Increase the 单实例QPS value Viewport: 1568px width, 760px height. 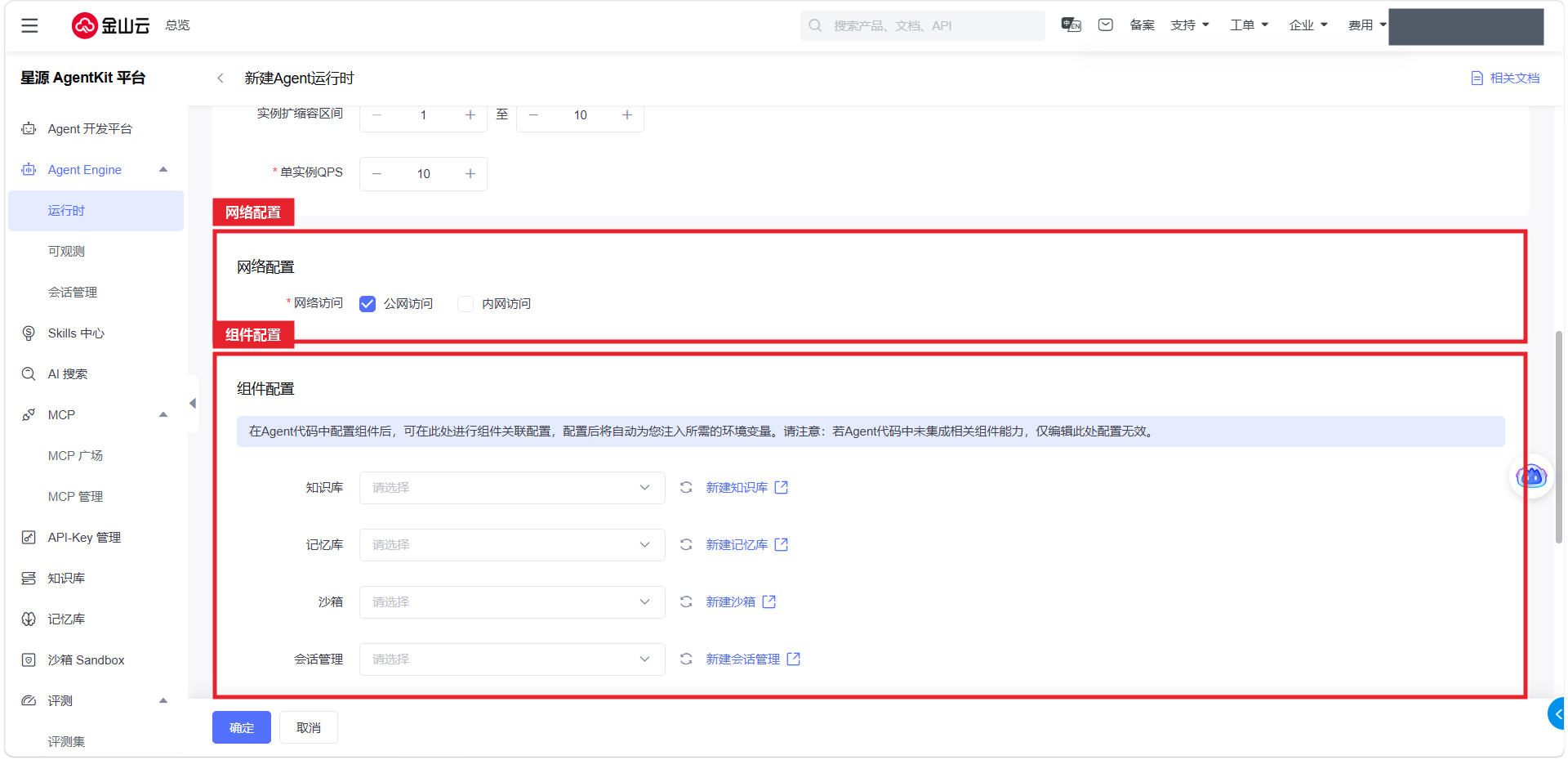[470, 174]
